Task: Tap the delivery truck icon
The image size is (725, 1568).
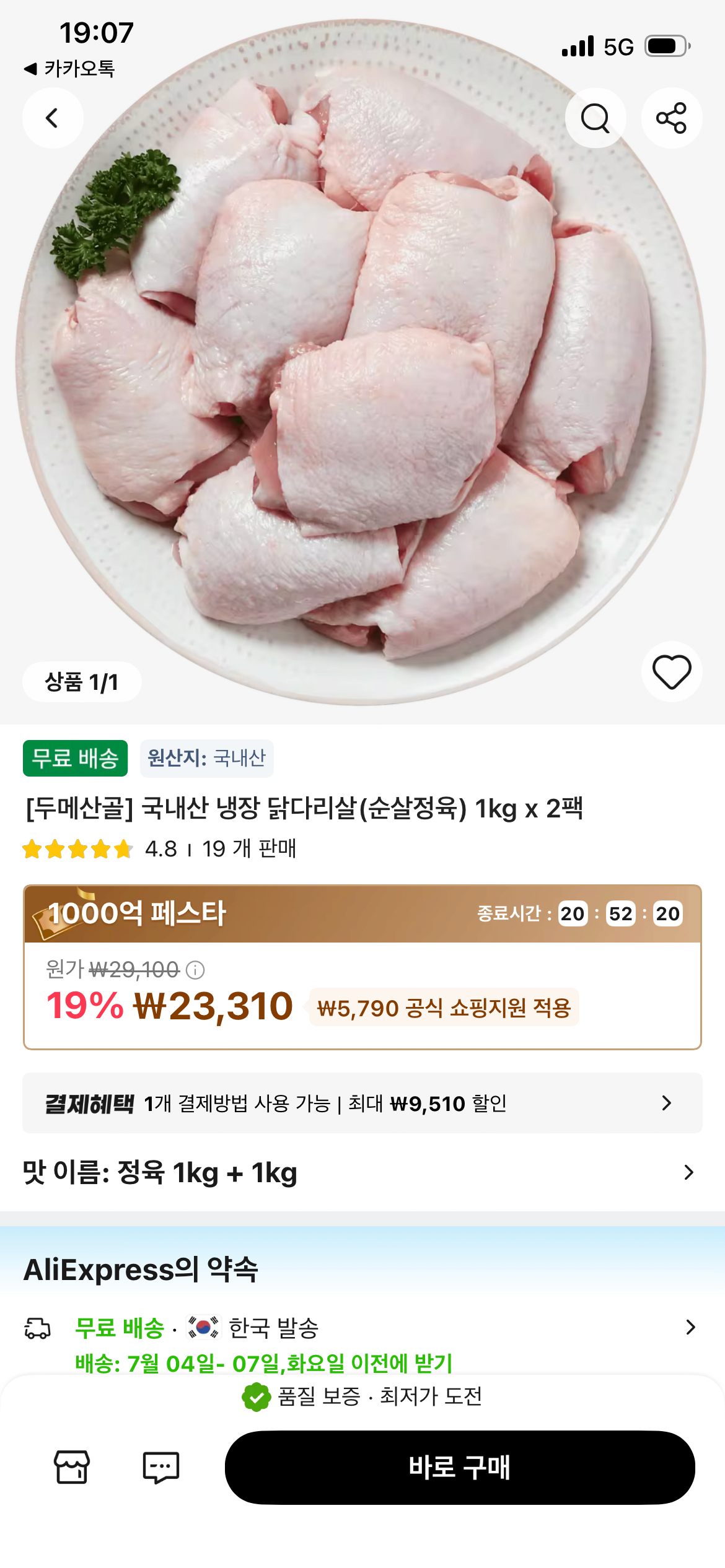Action: coord(37,1328)
